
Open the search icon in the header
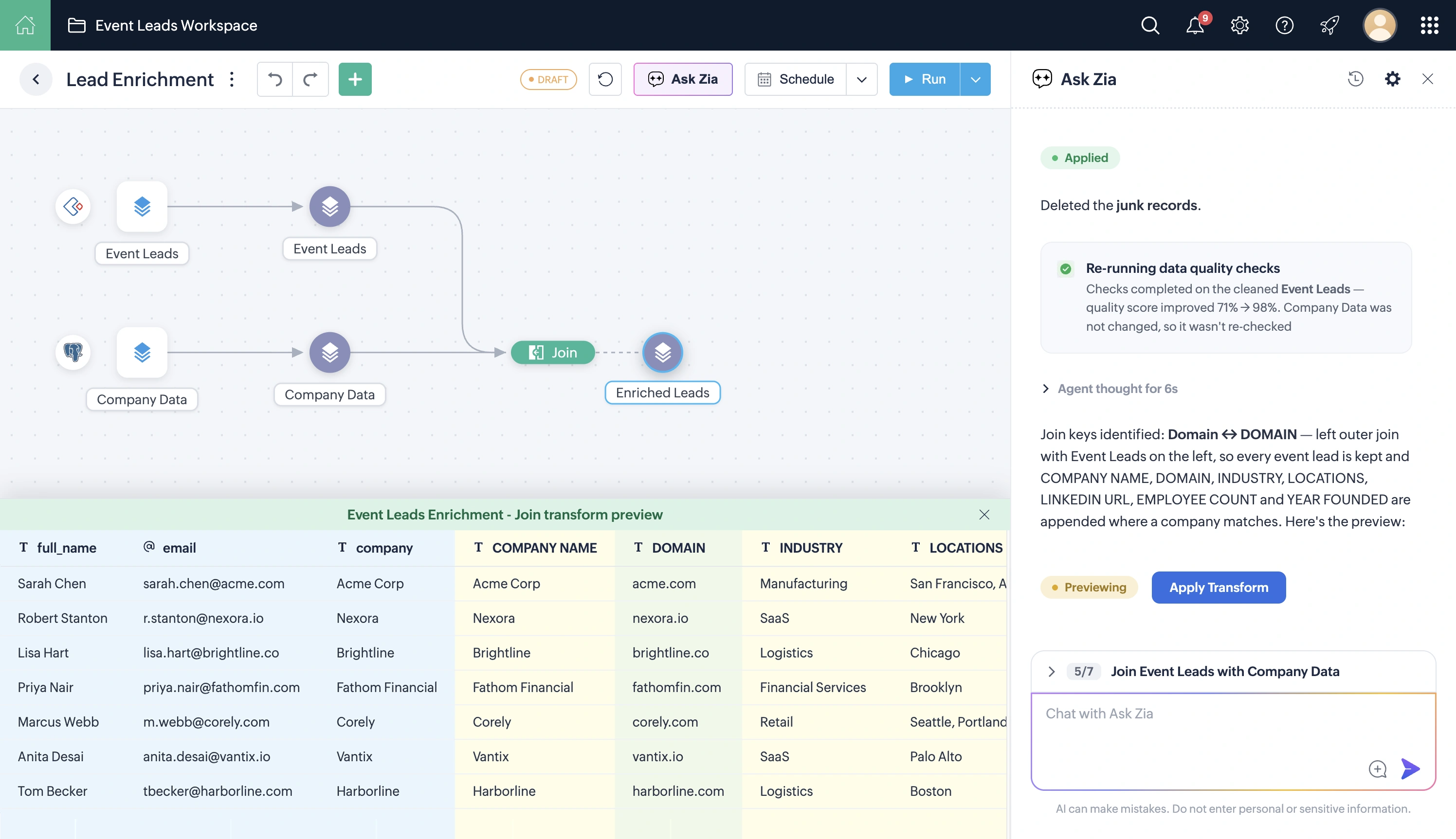[x=1149, y=25]
